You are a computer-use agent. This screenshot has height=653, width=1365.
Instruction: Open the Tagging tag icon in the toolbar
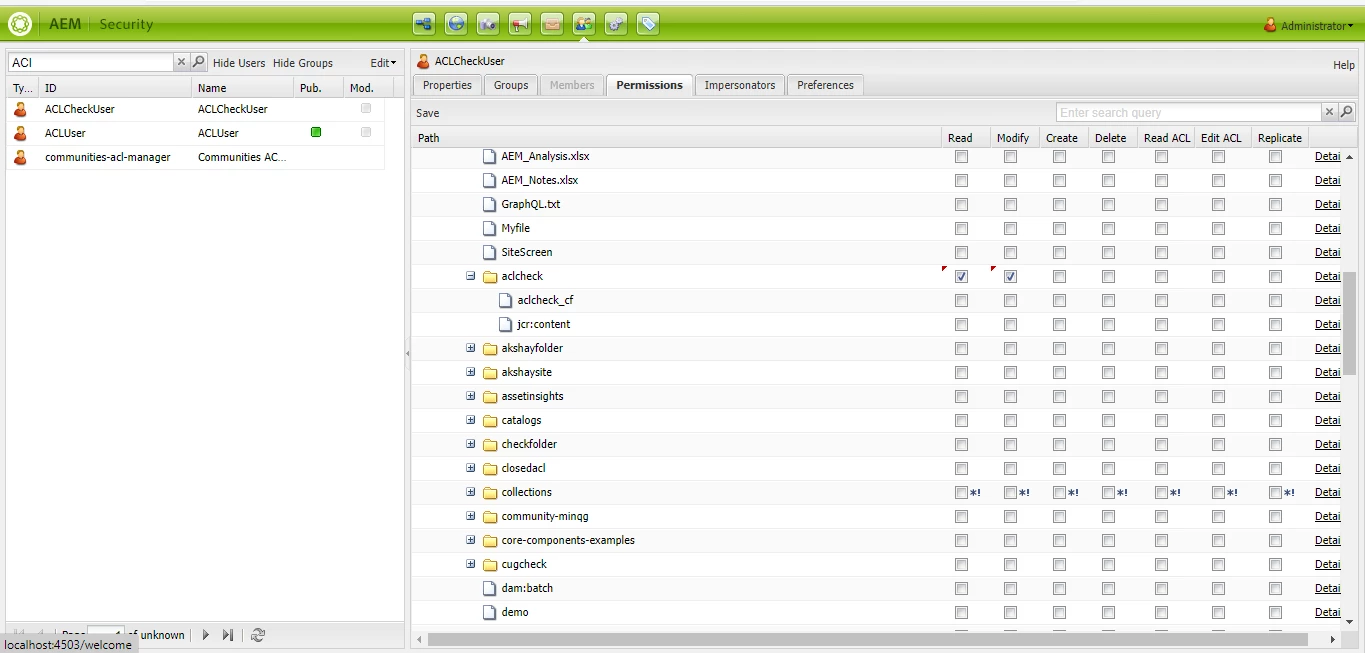point(648,24)
